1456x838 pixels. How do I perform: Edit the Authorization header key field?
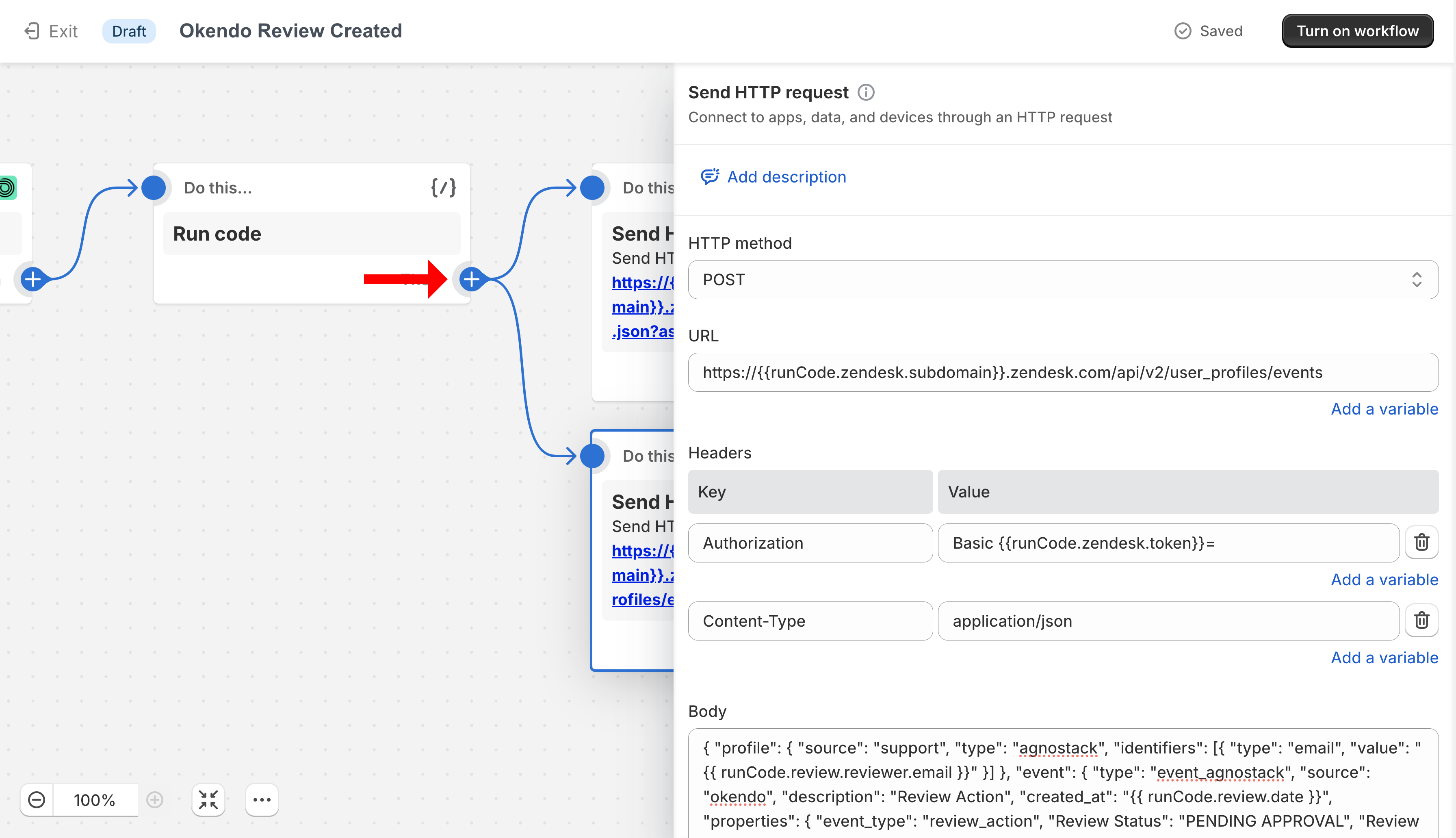pyautogui.click(x=810, y=543)
